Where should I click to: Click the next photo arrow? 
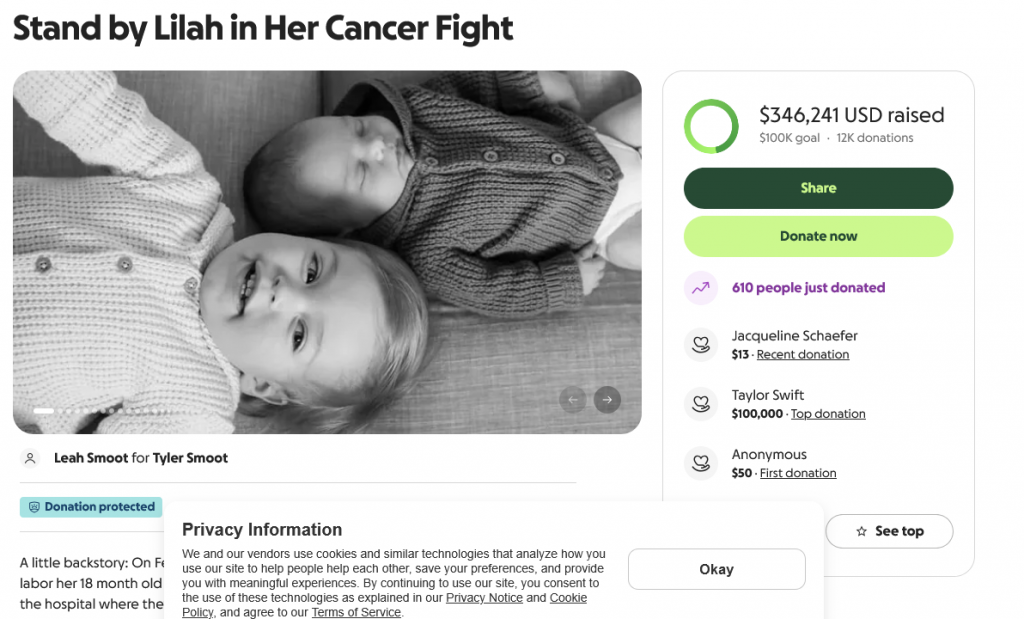click(x=606, y=400)
